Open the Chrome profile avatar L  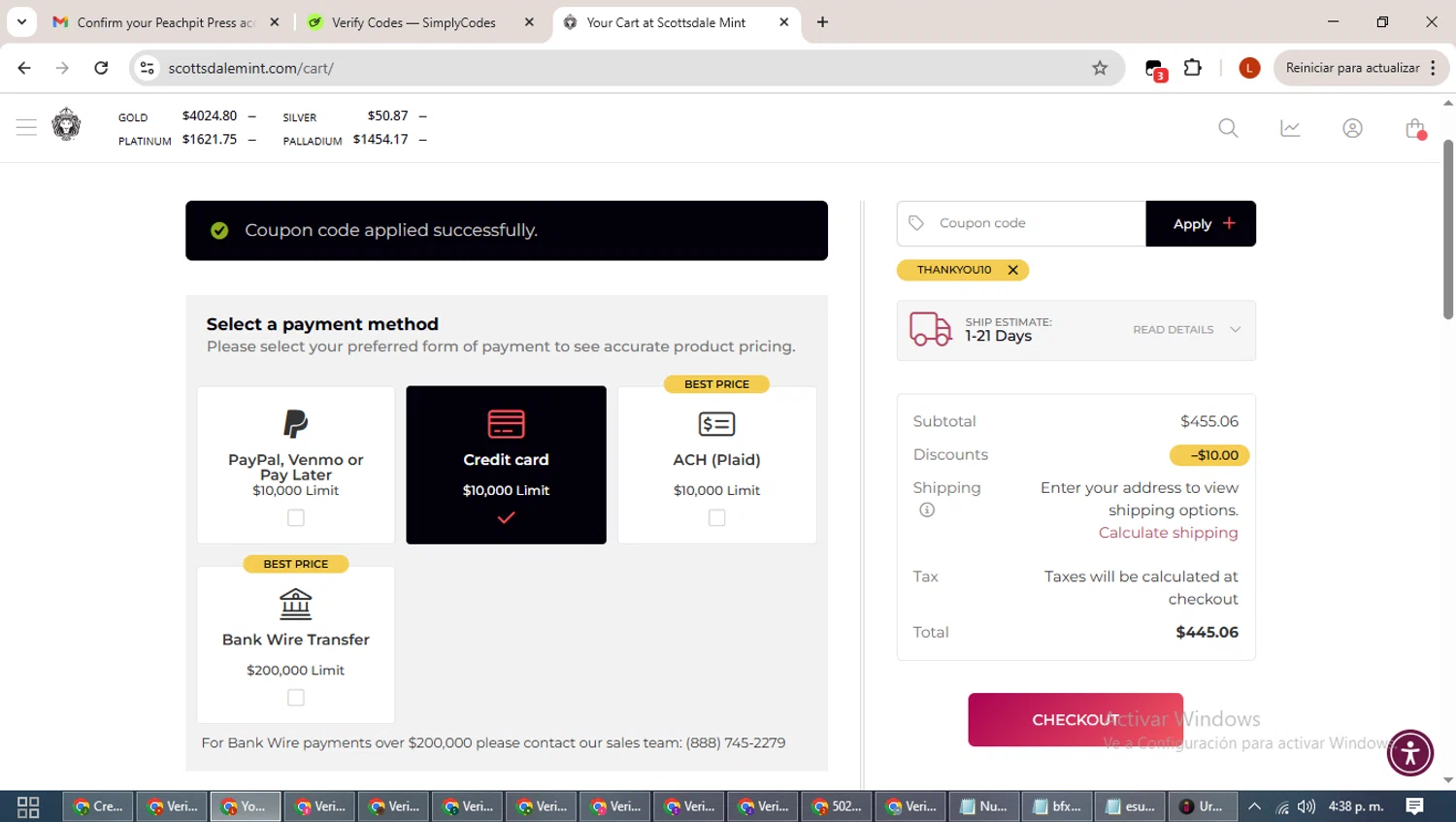(1249, 68)
